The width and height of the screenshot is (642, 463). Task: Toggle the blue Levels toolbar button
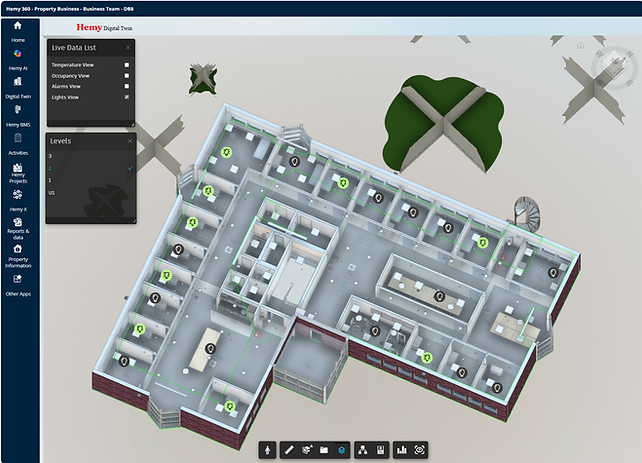[341, 450]
